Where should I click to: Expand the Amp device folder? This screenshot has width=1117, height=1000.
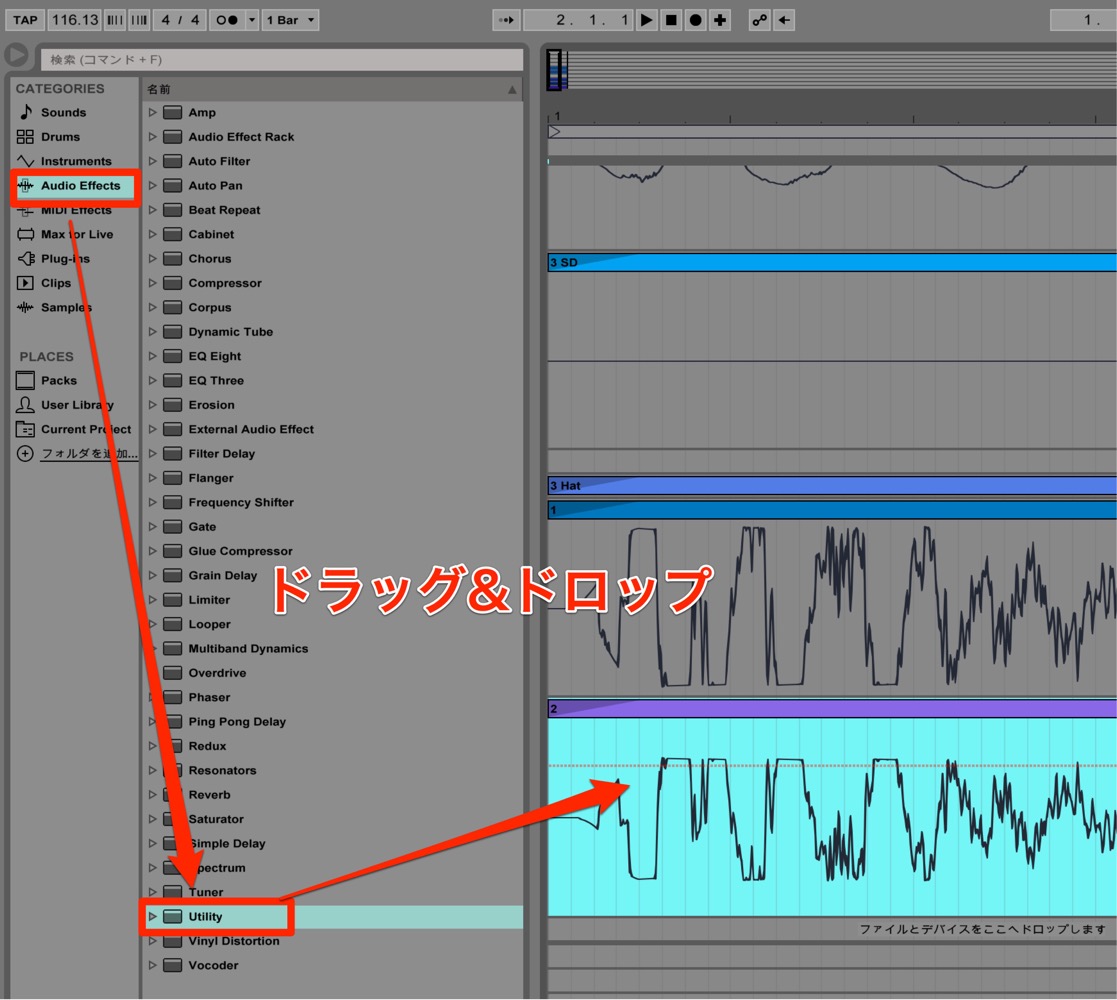click(152, 113)
